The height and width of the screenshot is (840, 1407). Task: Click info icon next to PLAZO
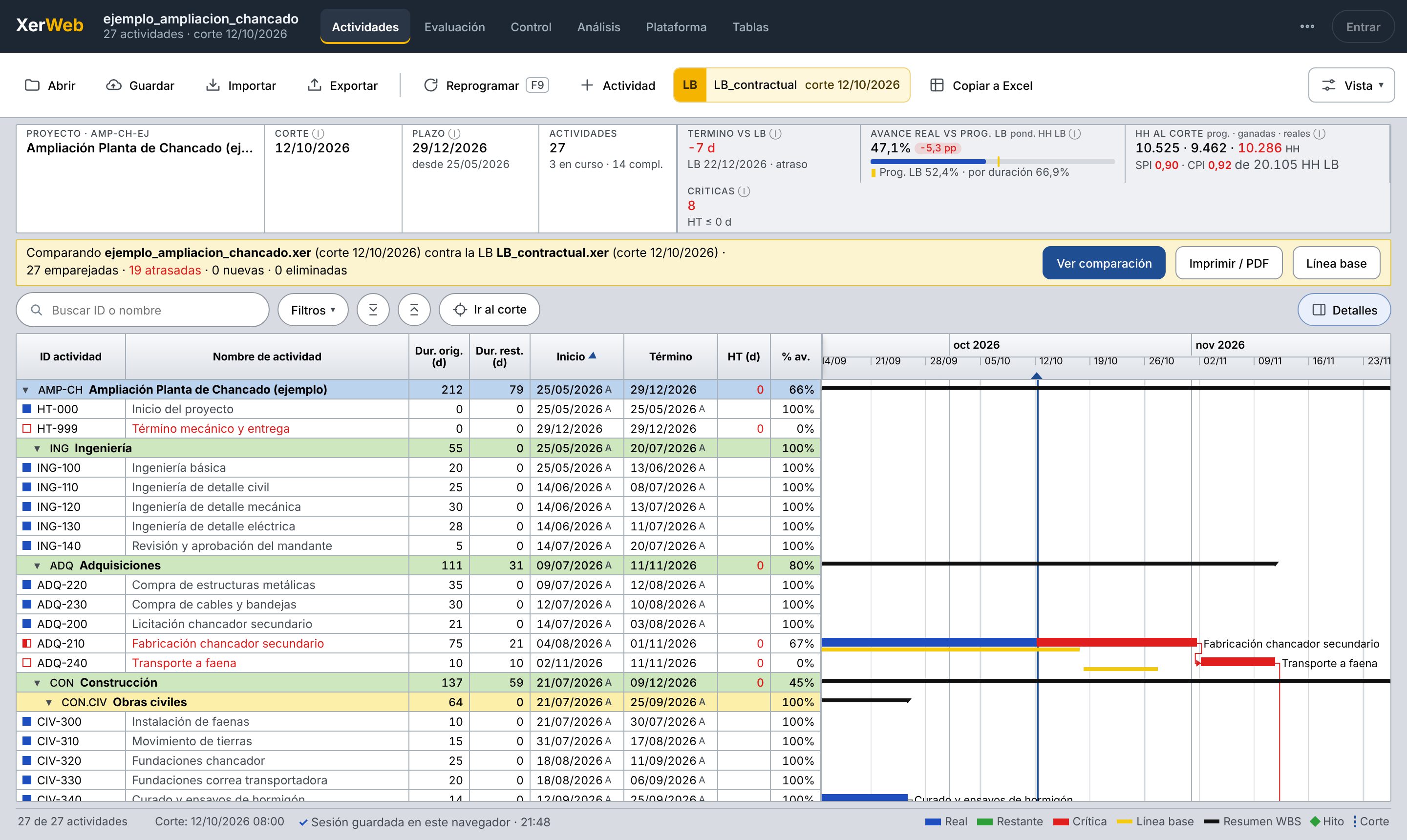pos(454,134)
